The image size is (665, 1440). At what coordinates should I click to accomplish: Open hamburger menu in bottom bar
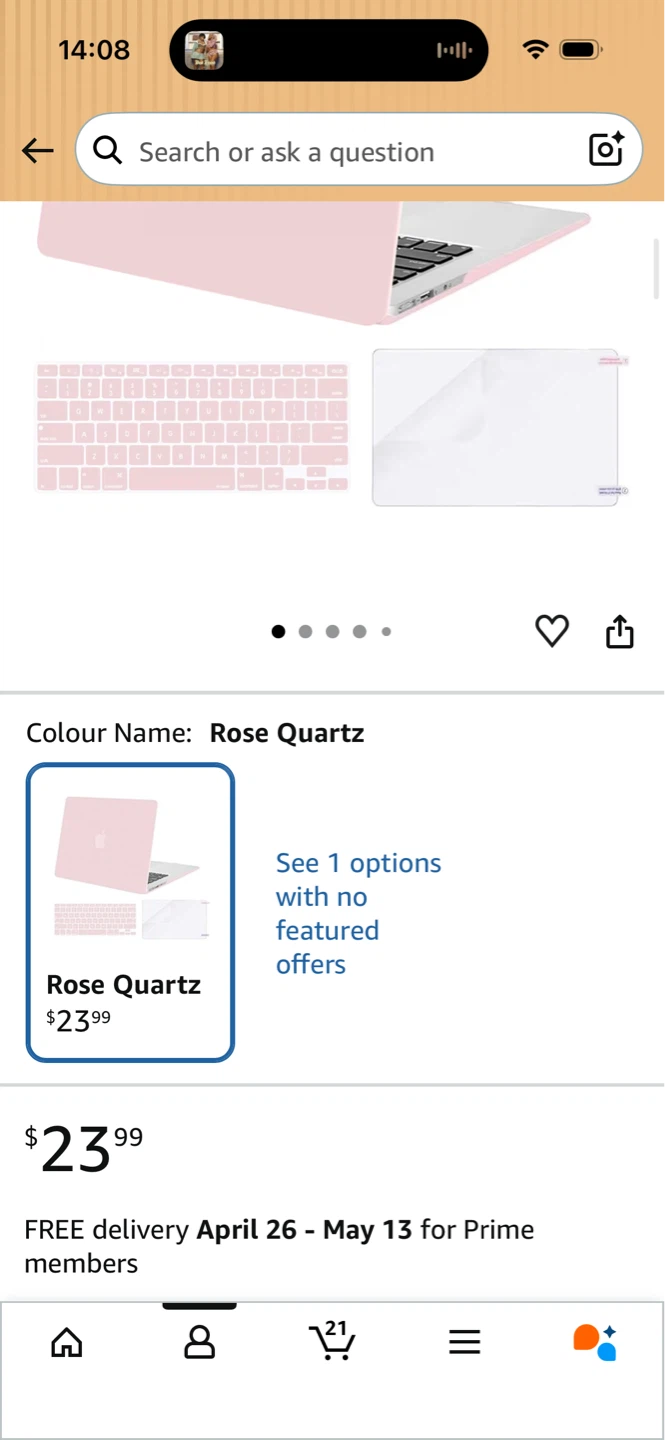point(465,1342)
